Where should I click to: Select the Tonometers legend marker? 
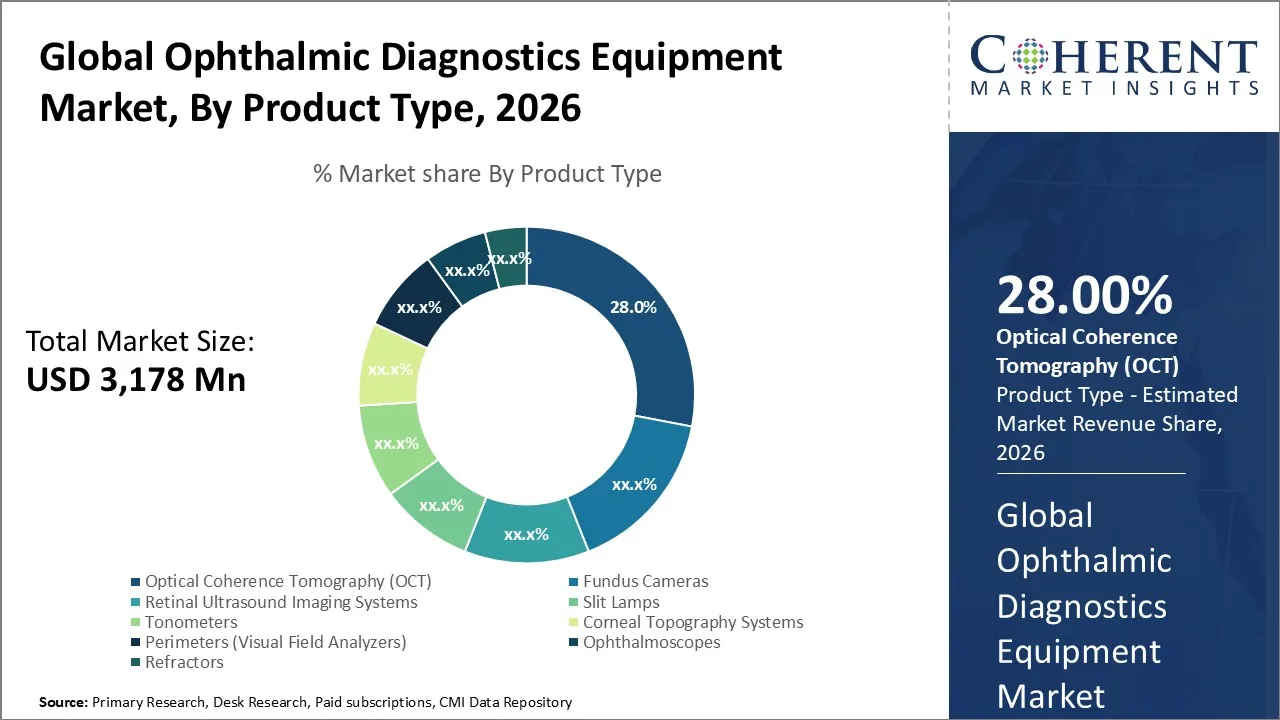point(137,621)
